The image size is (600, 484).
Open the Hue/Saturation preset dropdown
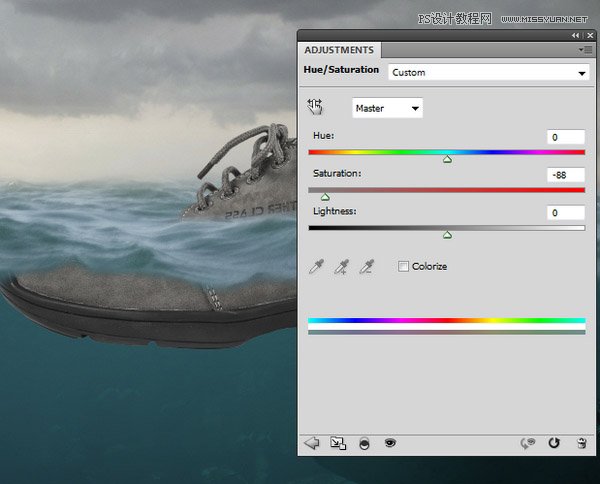488,73
